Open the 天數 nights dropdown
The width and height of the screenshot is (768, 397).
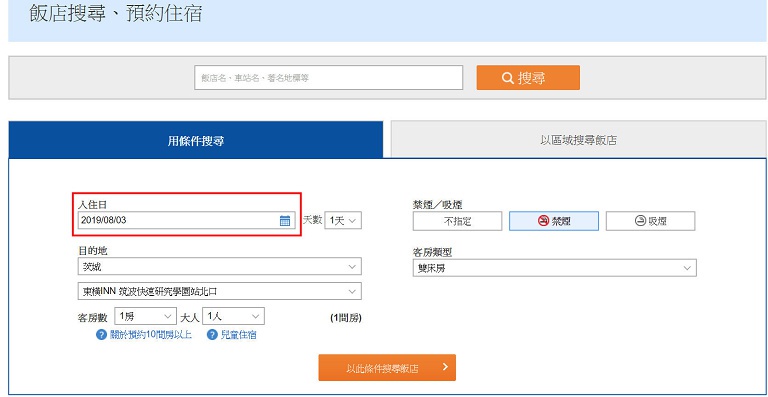coord(343,220)
